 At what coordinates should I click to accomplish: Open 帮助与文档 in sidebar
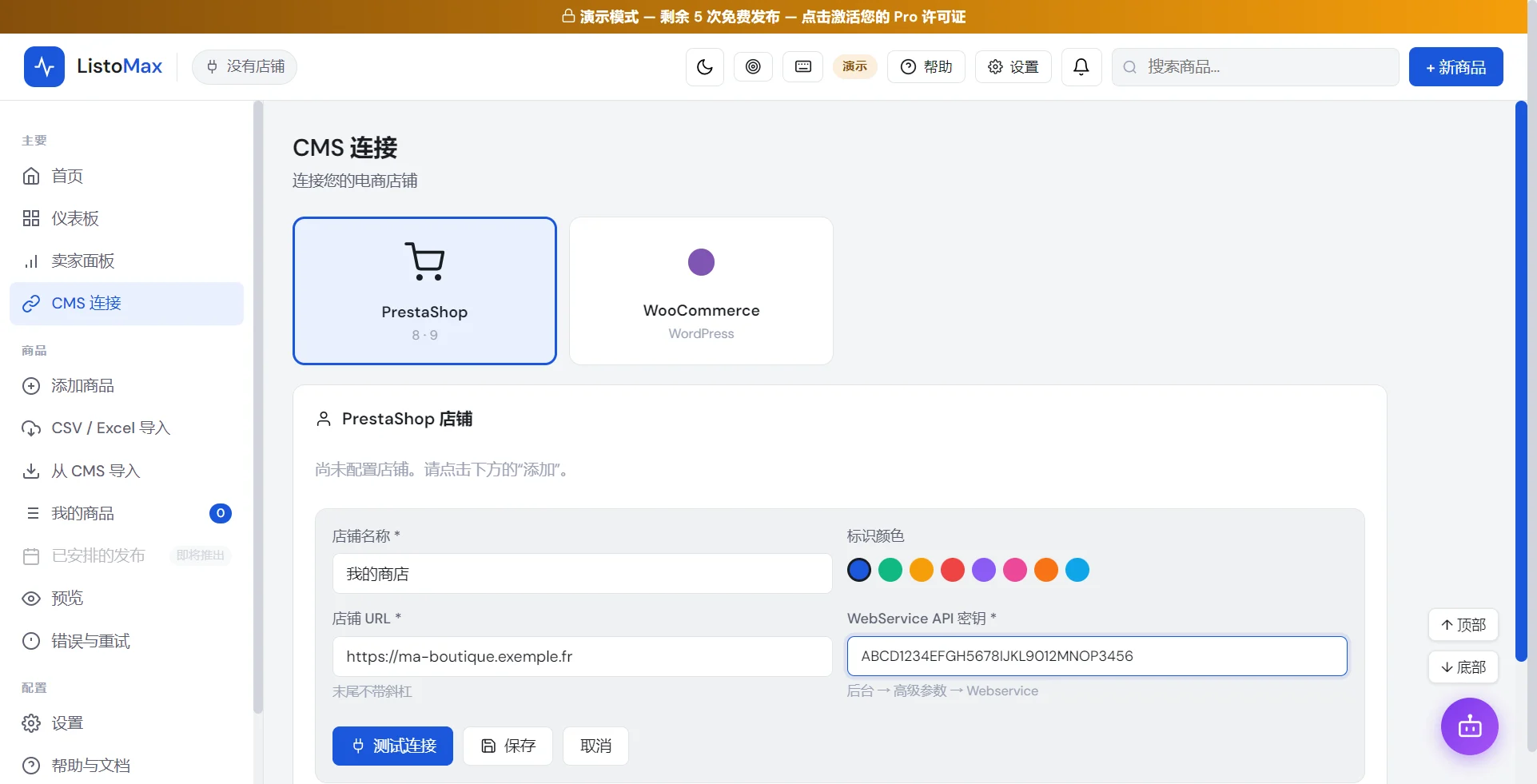(126, 766)
